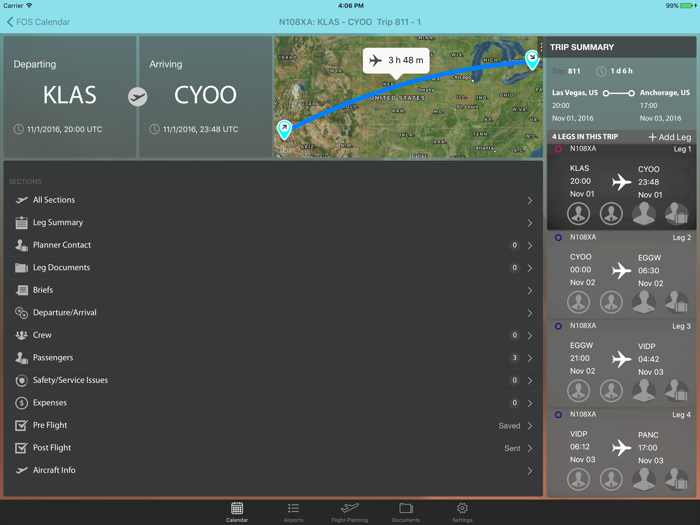Open the Settings gear icon
The height and width of the screenshot is (525, 700).
[462, 509]
